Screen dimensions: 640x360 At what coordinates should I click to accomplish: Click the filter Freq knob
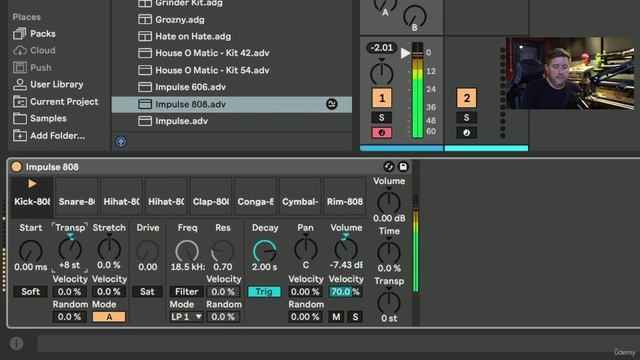click(x=187, y=250)
